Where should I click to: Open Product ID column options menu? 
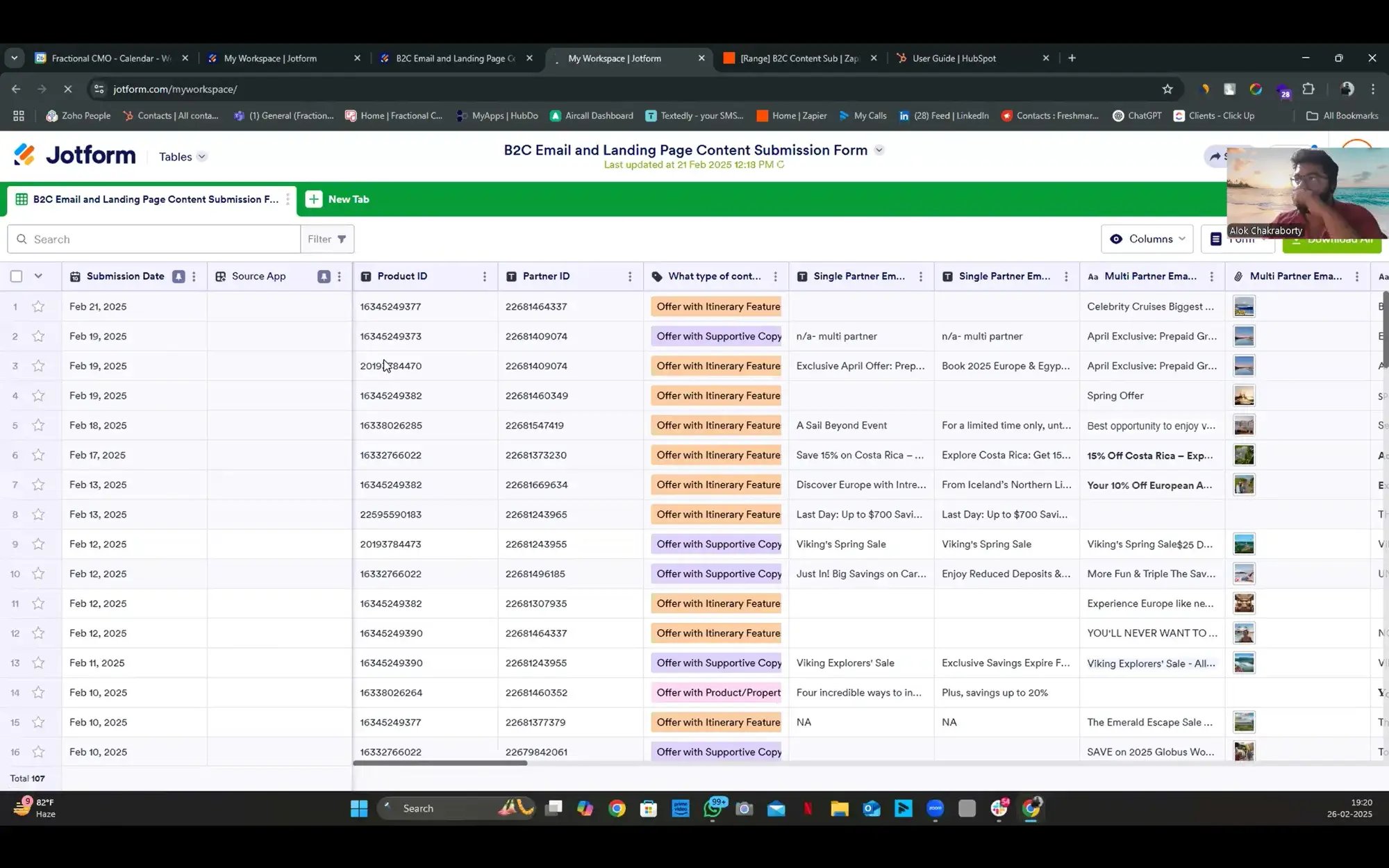pyautogui.click(x=484, y=276)
